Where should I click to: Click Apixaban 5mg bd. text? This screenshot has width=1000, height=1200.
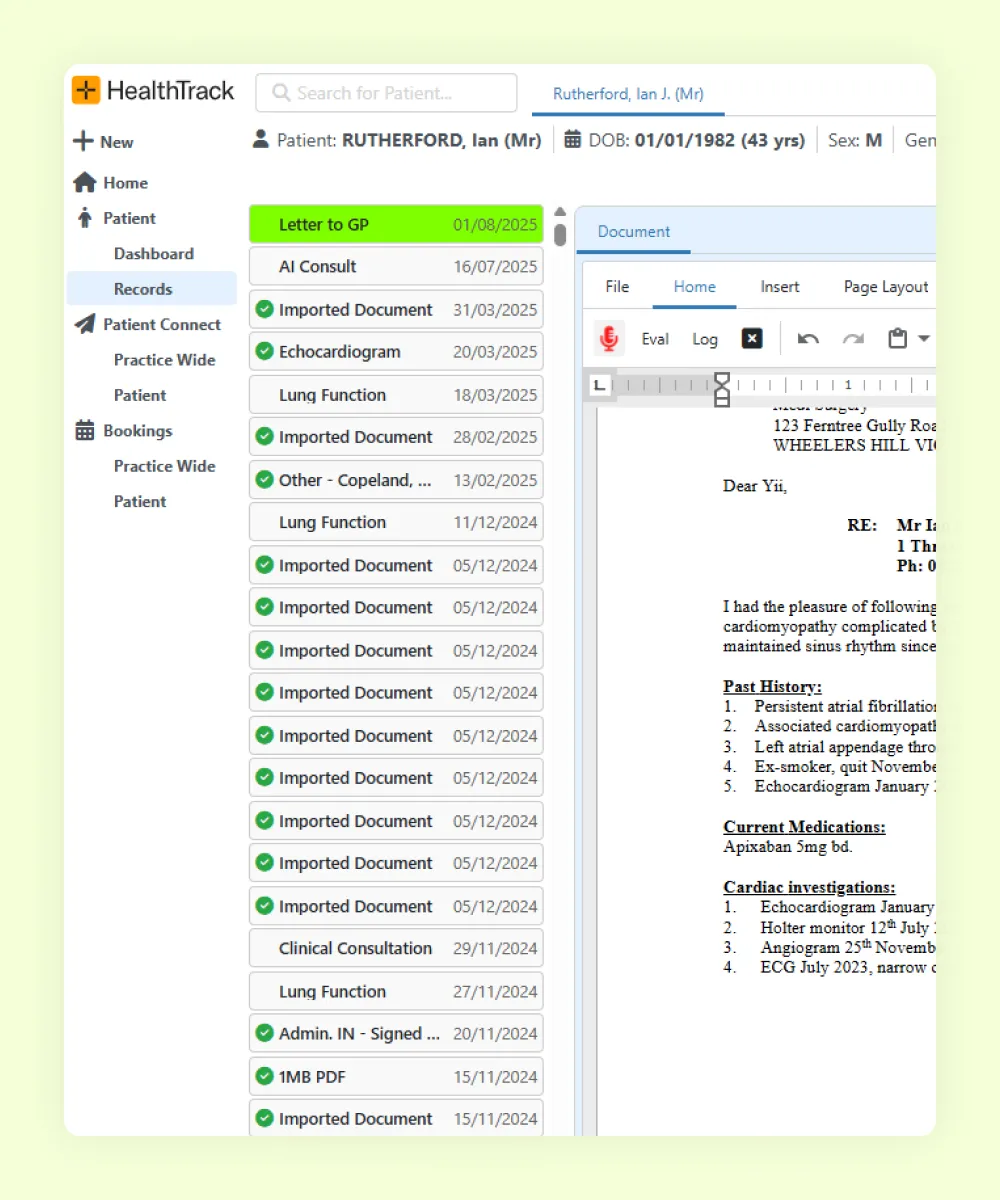tap(788, 847)
